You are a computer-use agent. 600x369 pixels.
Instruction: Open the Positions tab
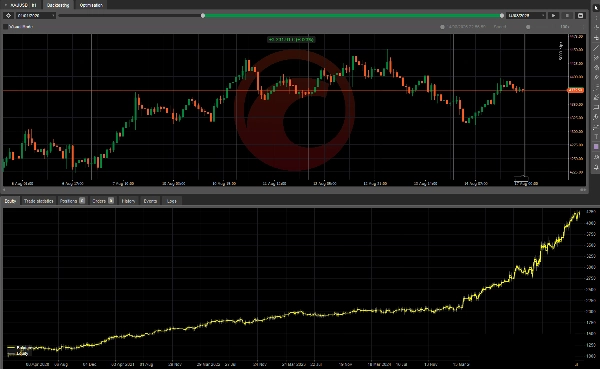pos(72,201)
